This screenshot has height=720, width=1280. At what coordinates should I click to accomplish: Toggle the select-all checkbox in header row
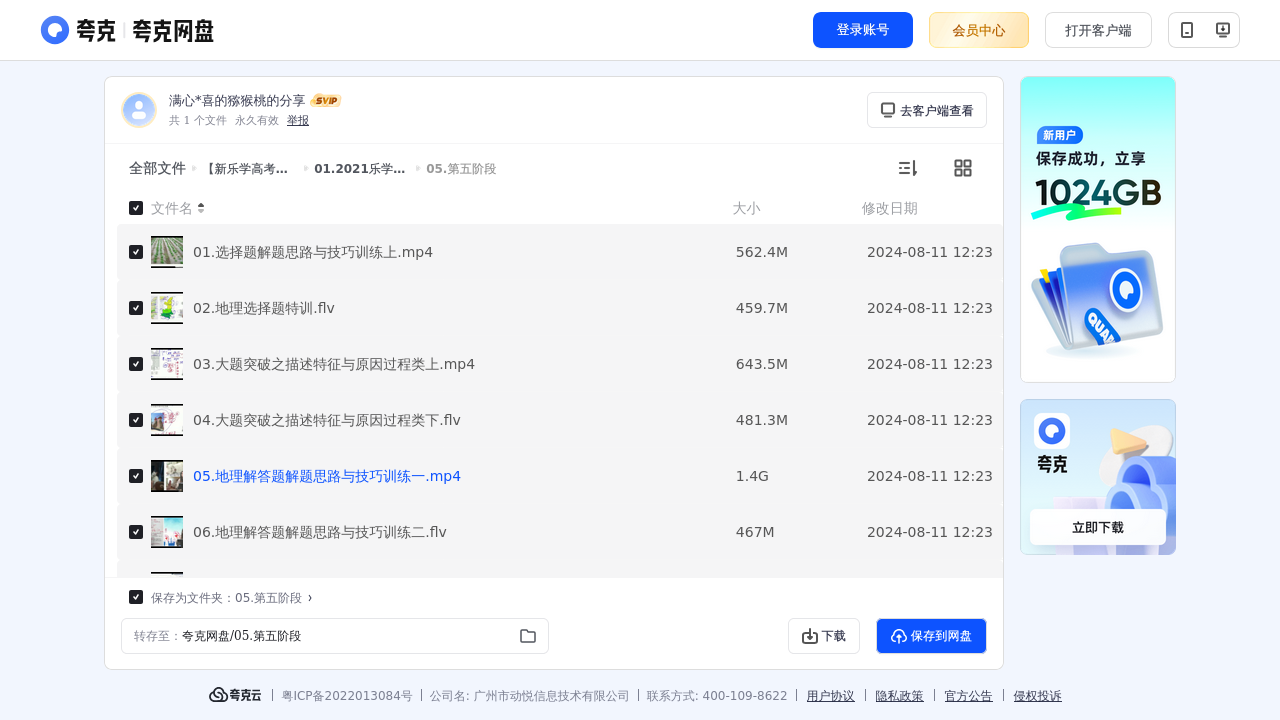click(x=136, y=208)
